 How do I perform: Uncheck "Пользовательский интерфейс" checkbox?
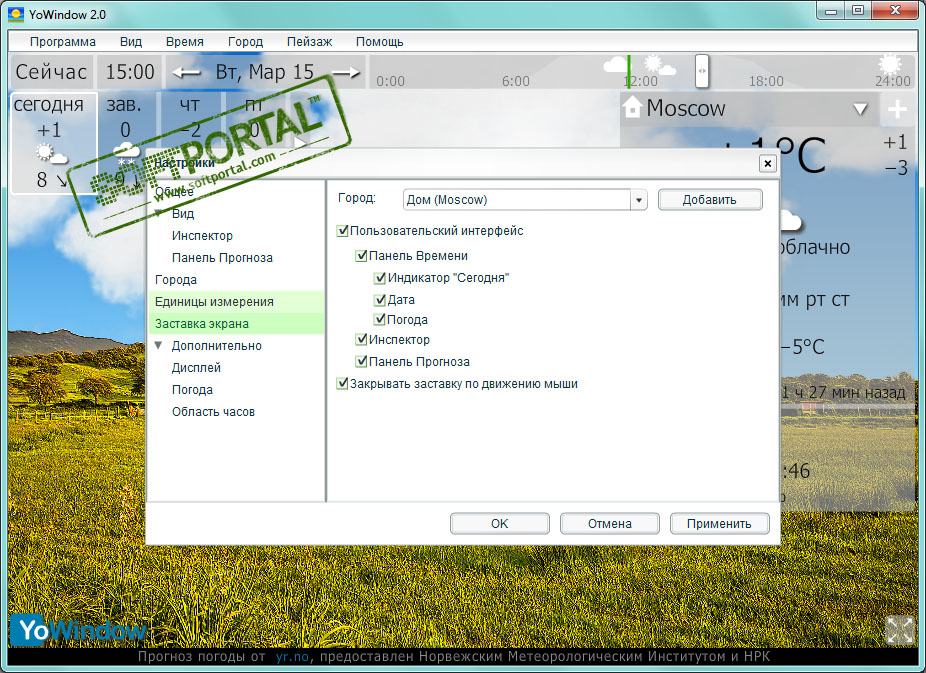343,231
